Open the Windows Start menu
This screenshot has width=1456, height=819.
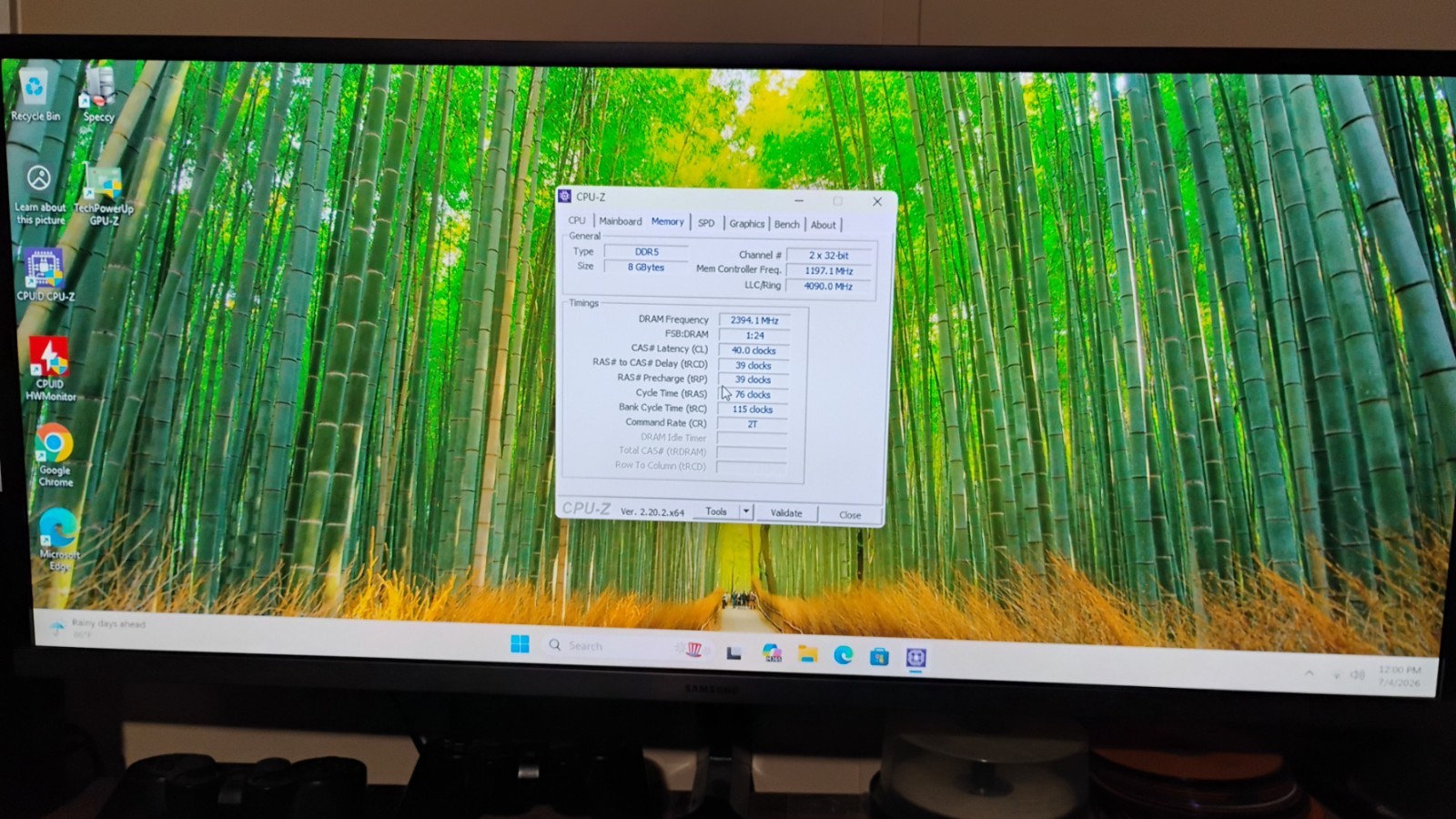pyautogui.click(x=520, y=644)
